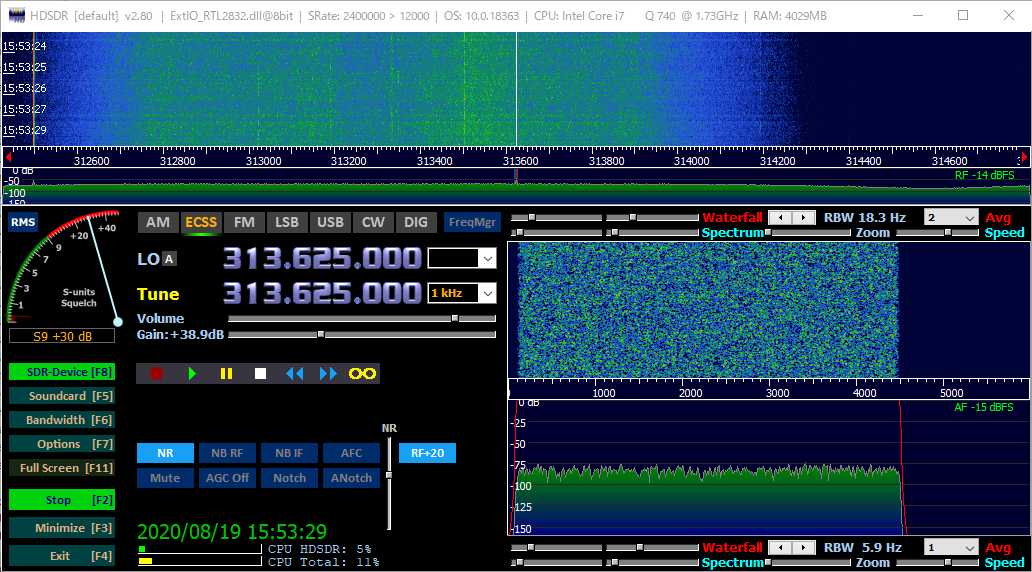Click the lower panel left arrow stepper
The image size is (1032, 572).
[x=781, y=548]
